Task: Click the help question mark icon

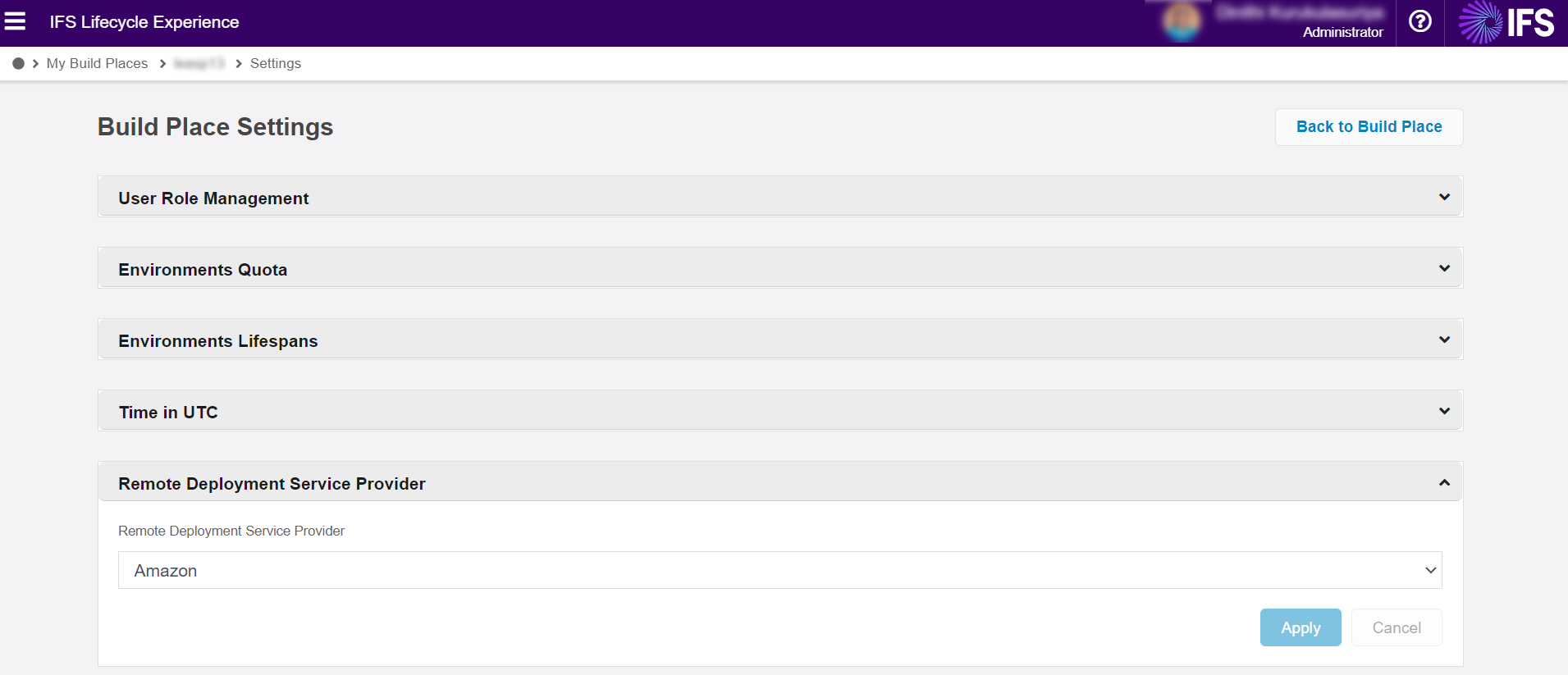Action: (x=1419, y=21)
